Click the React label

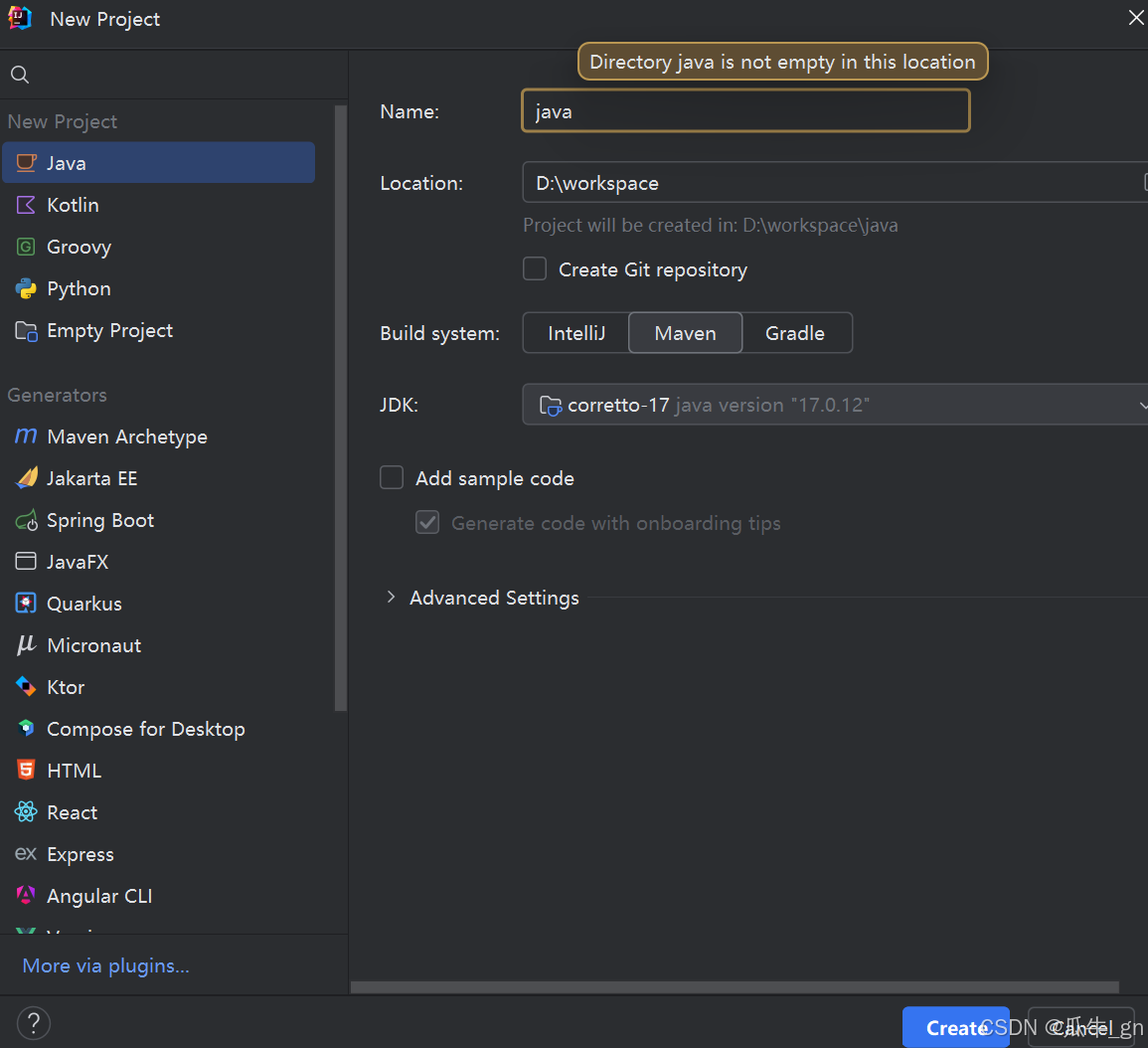pyautogui.click(x=73, y=812)
